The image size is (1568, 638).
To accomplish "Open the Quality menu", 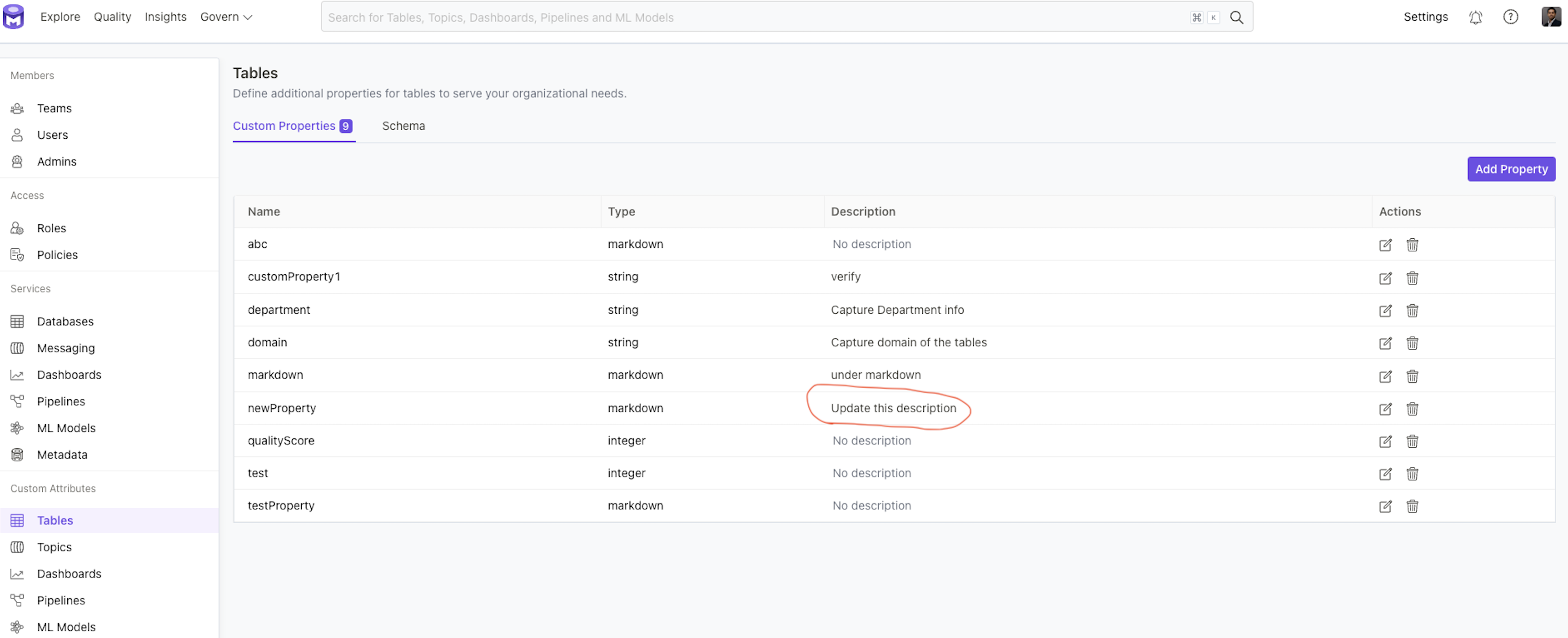I will click(x=112, y=17).
